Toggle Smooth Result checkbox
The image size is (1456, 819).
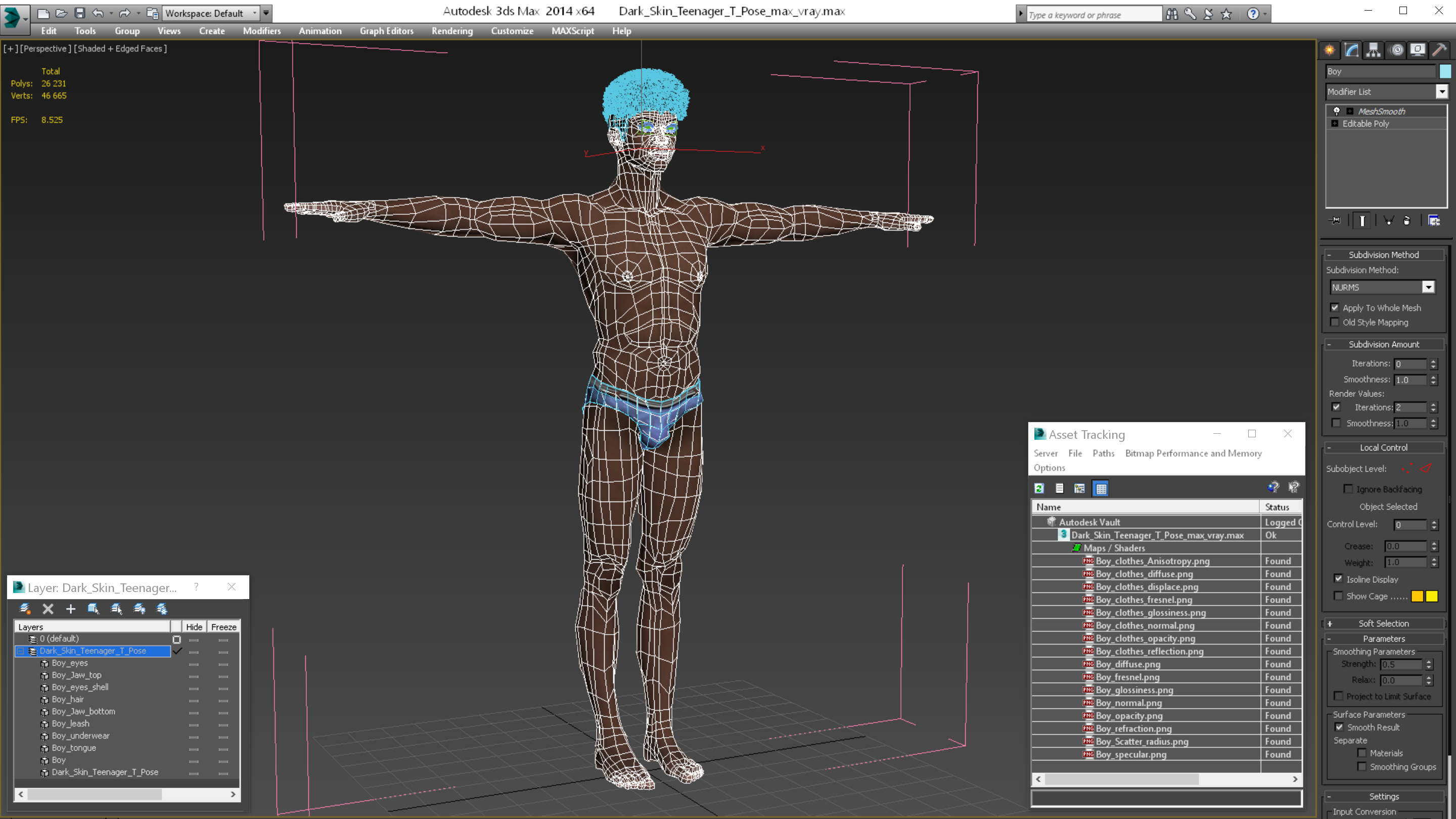point(1339,727)
